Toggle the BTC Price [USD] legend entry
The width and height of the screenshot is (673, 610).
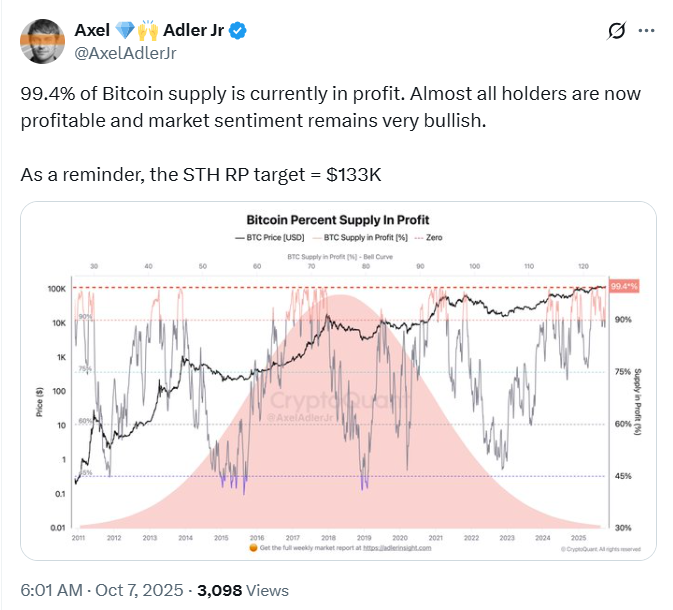[271, 240]
